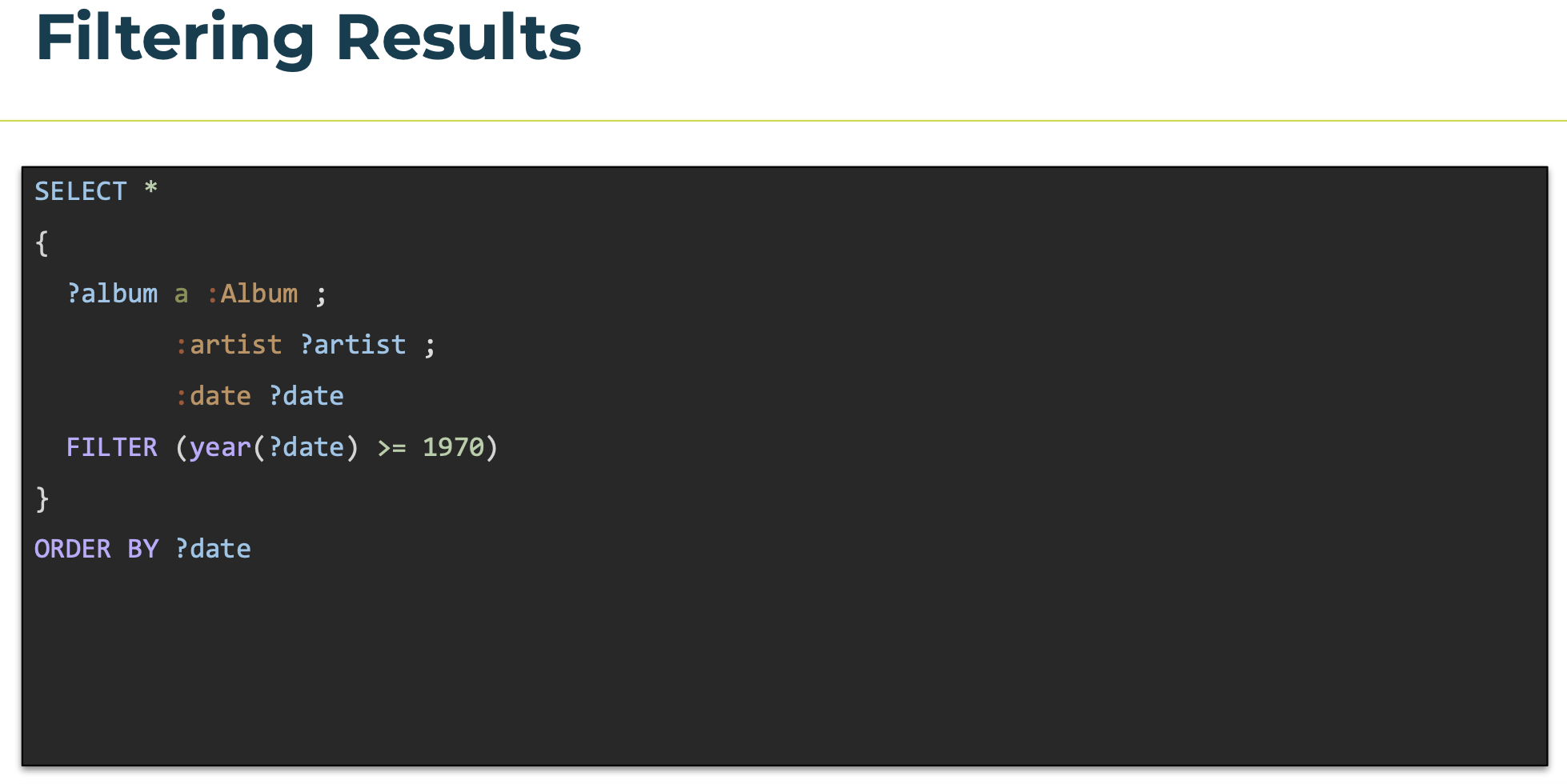
Task: Click the :artist predicate
Action: tap(228, 345)
